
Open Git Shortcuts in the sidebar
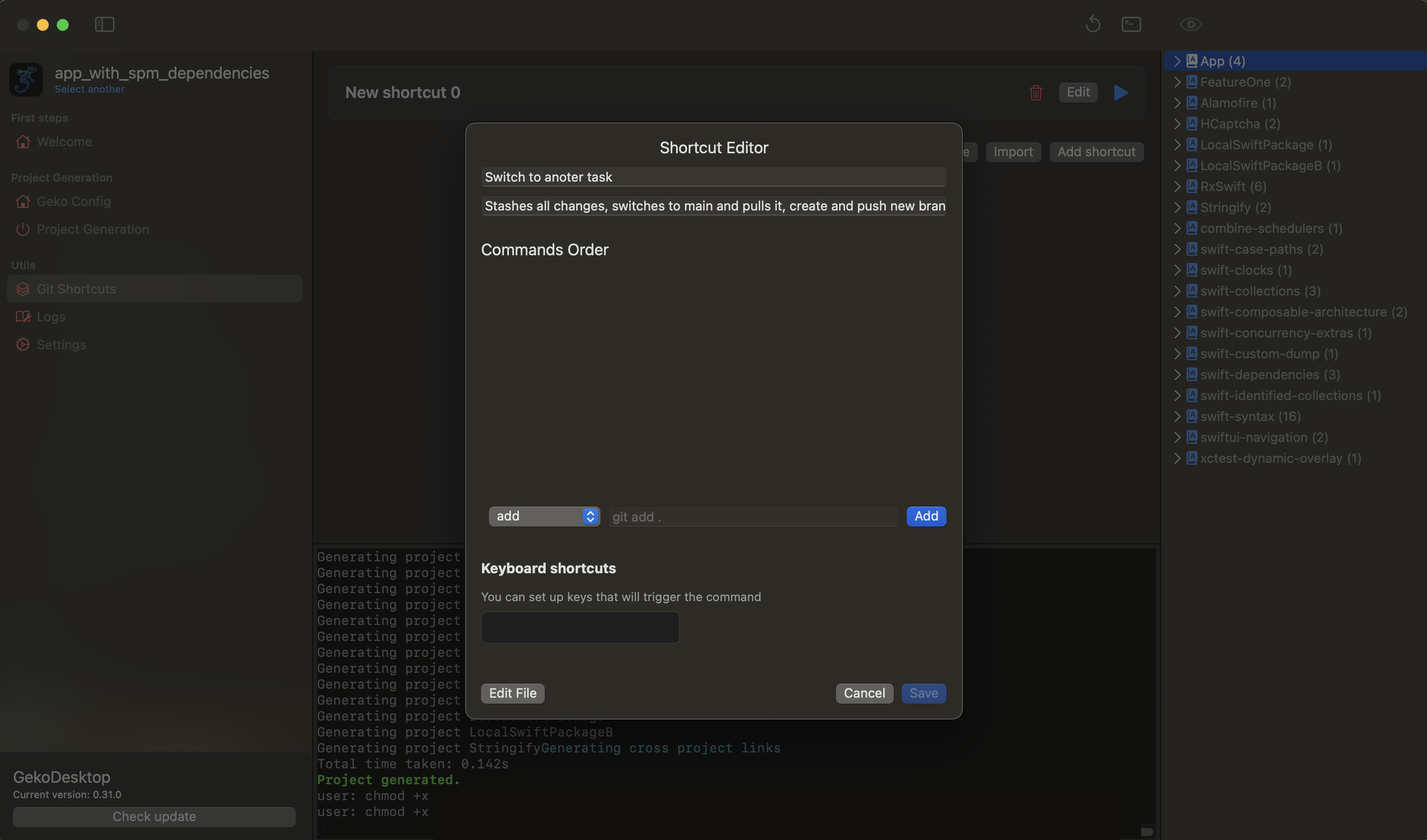(76, 289)
